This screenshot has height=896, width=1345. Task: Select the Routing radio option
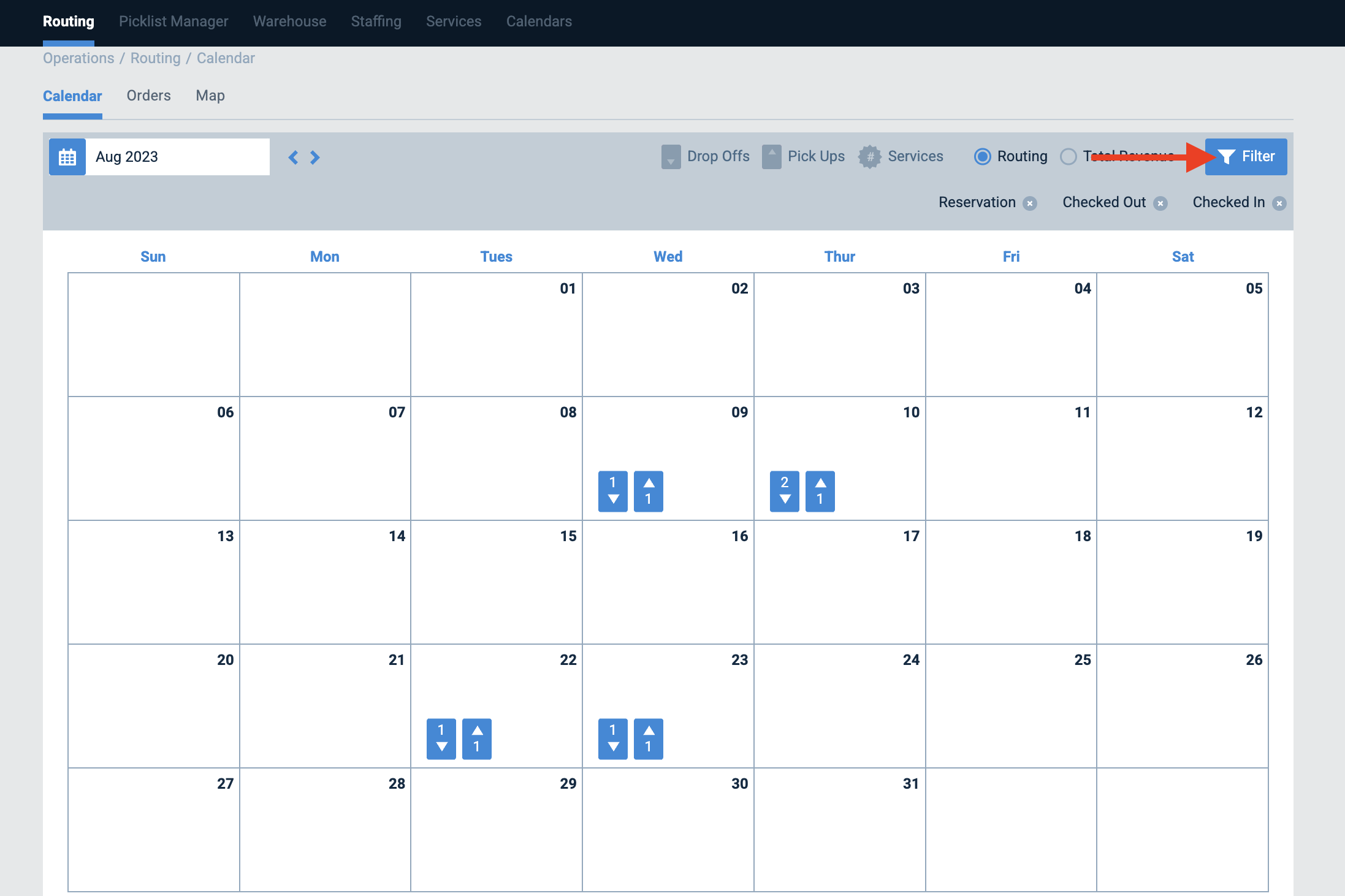(982, 157)
